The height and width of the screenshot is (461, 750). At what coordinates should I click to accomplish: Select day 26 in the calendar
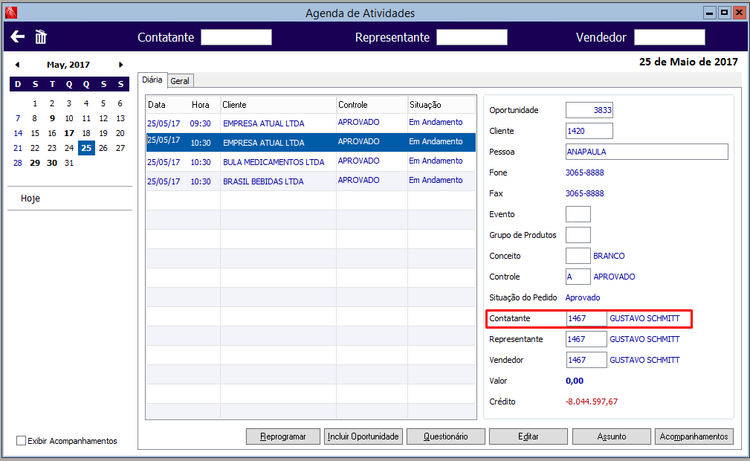103,148
